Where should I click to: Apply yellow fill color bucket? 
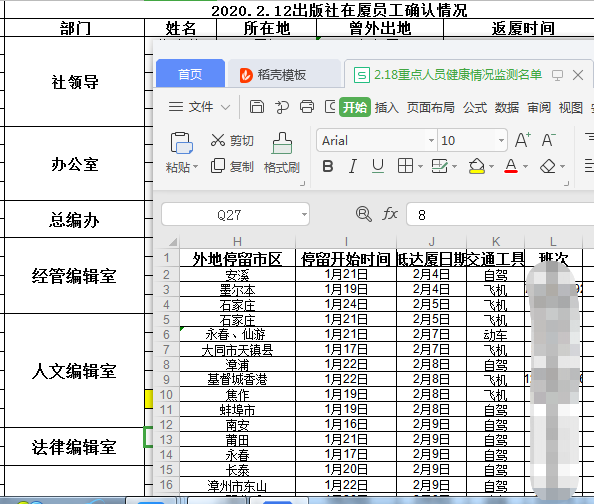477,166
